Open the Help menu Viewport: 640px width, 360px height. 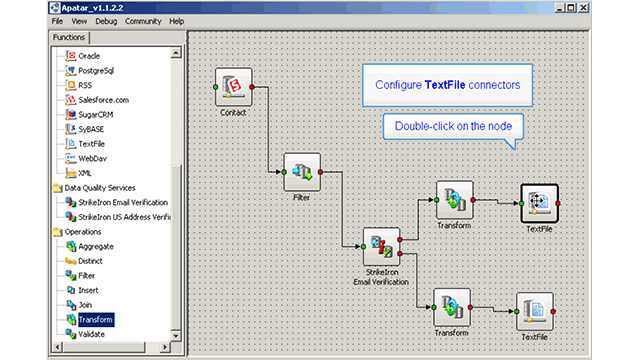[177, 21]
